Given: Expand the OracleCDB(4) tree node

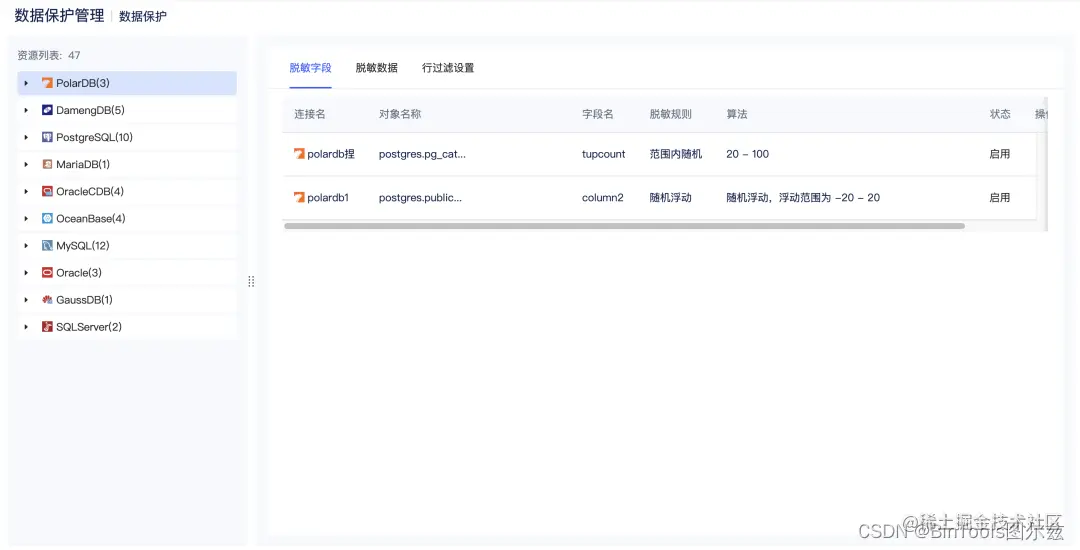Looking at the screenshot, I should click(x=26, y=191).
